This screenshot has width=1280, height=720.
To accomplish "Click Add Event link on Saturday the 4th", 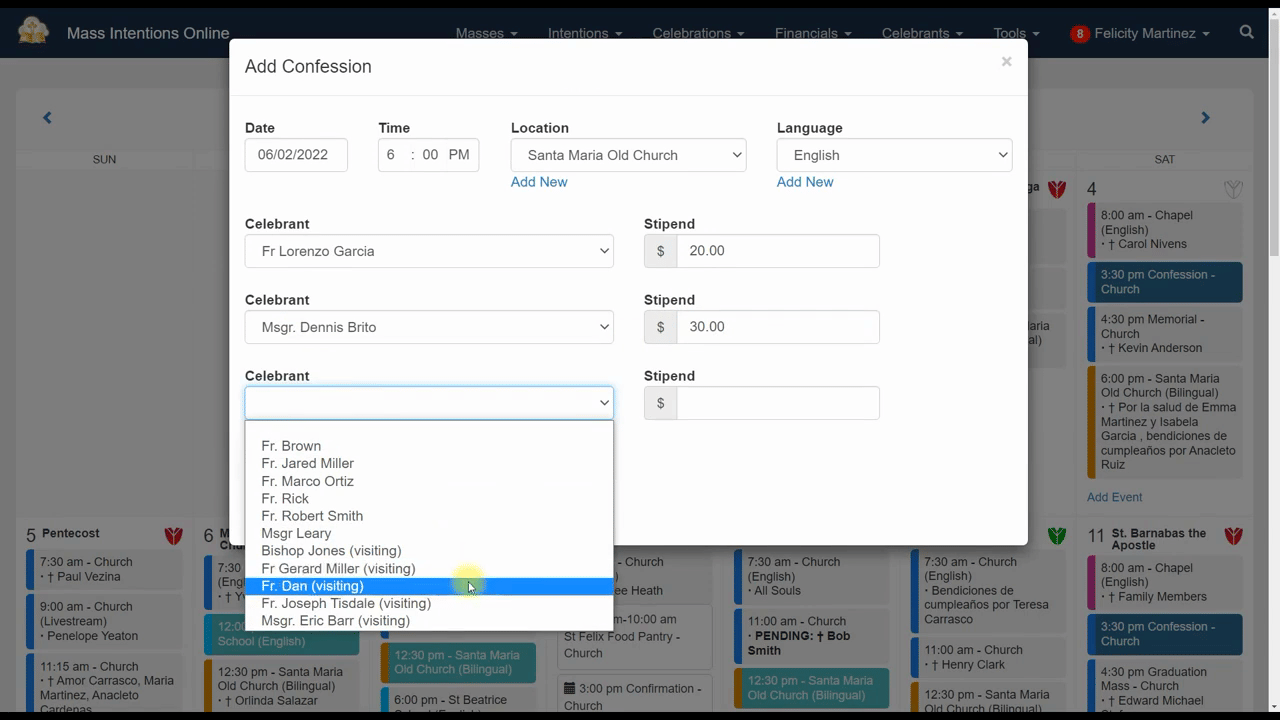I will click(x=1114, y=497).
